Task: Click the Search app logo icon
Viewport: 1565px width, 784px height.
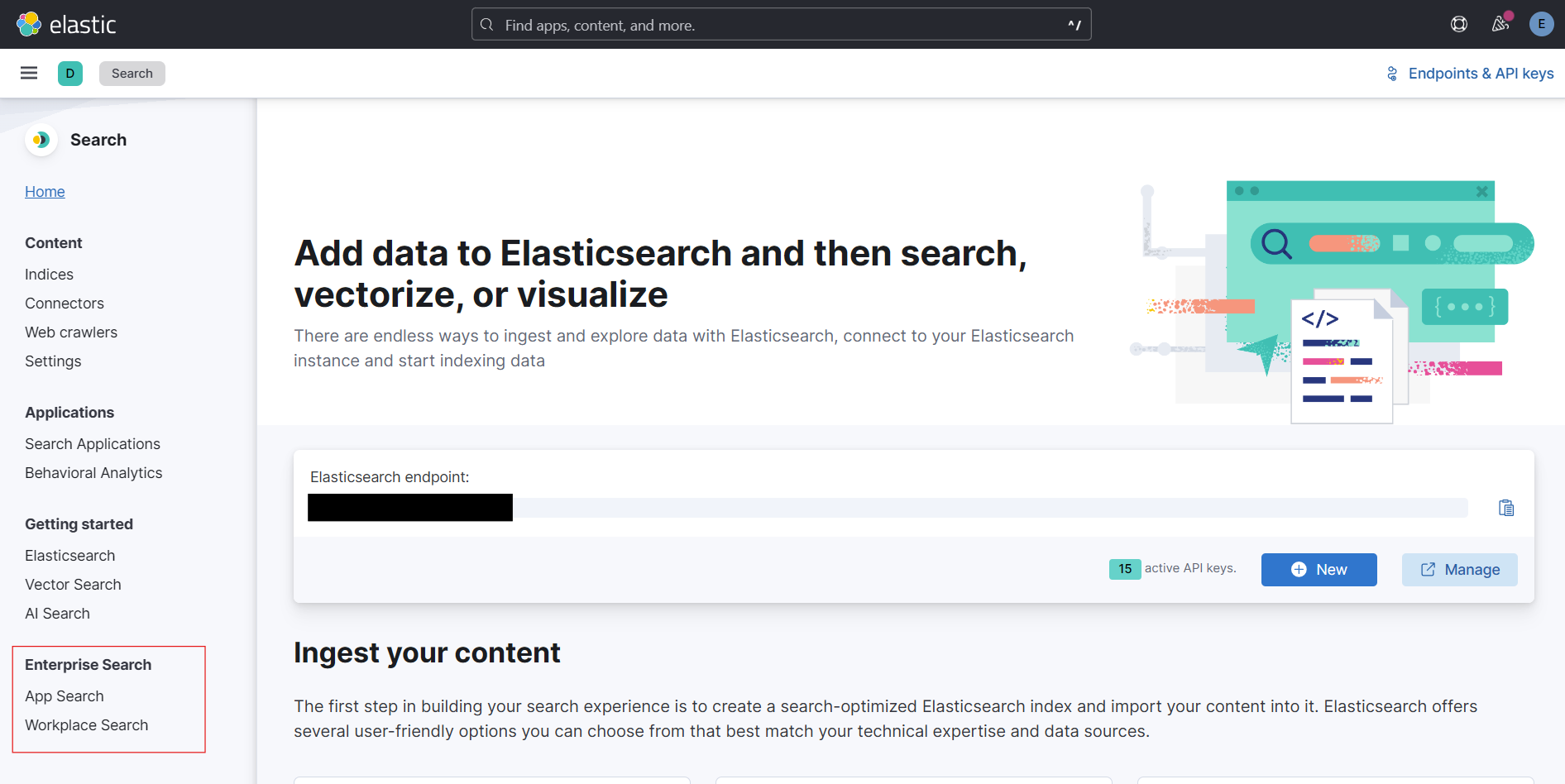Action: pyautogui.click(x=41, y=140)
